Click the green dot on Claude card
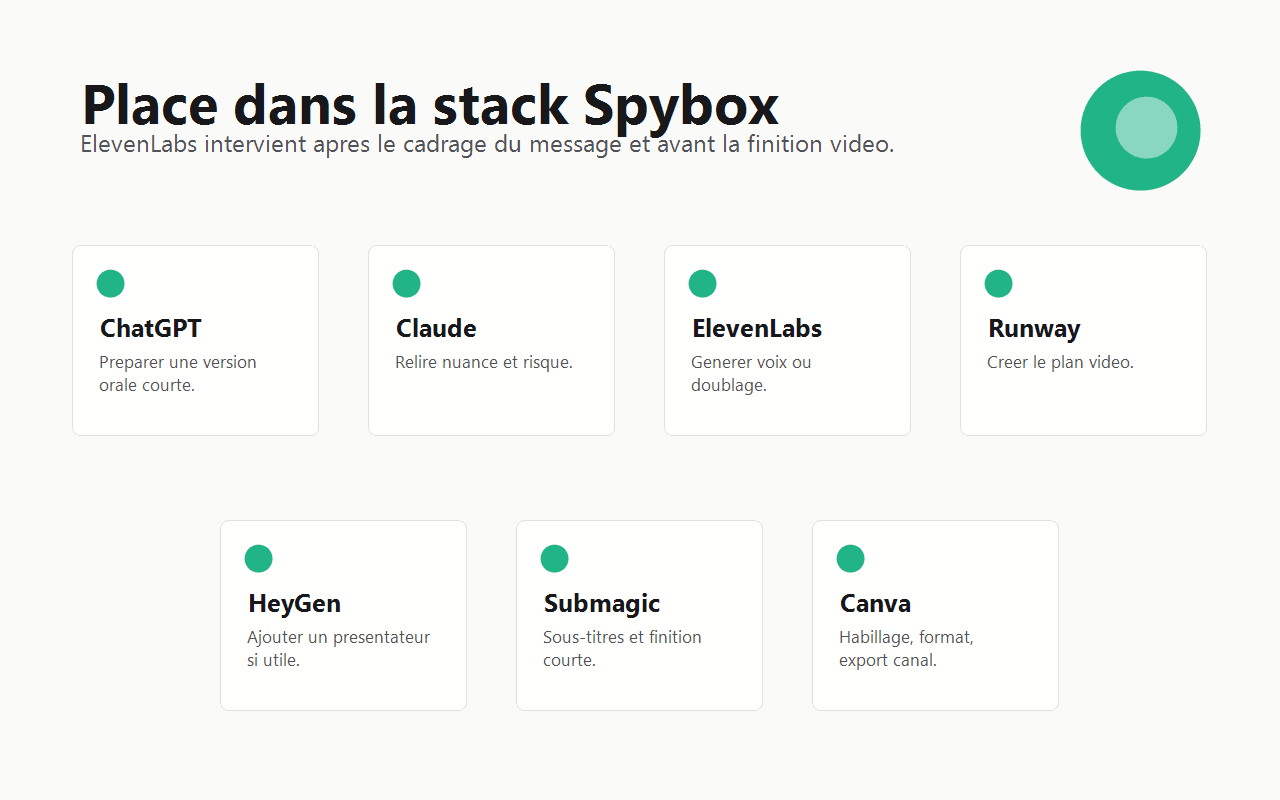The image size is (1280, 800). click(x=406, y=283)
